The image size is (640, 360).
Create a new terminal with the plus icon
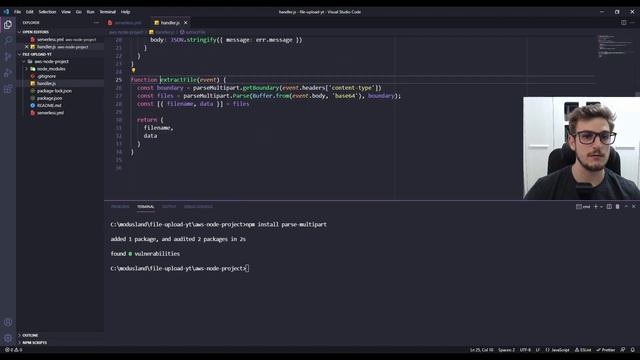(x=596, y=207)
